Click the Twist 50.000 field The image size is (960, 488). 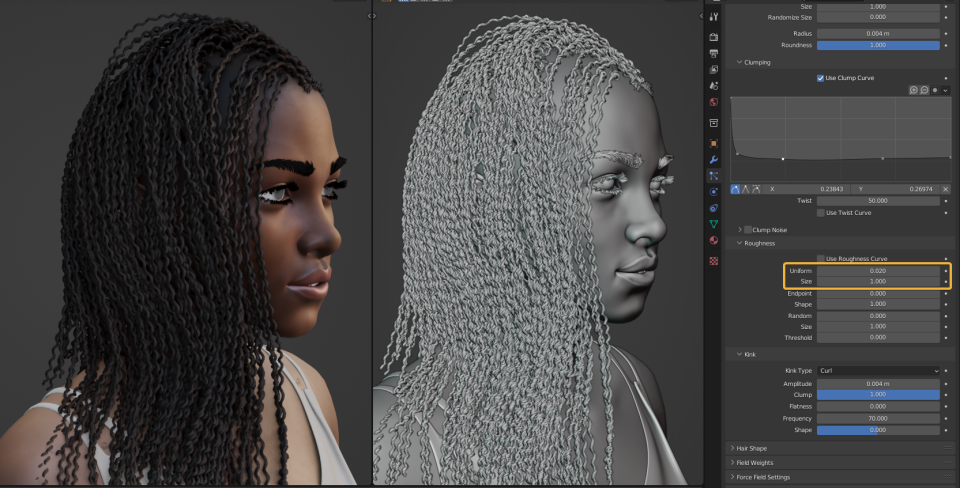pyautogui.click(x=878, y=201)
